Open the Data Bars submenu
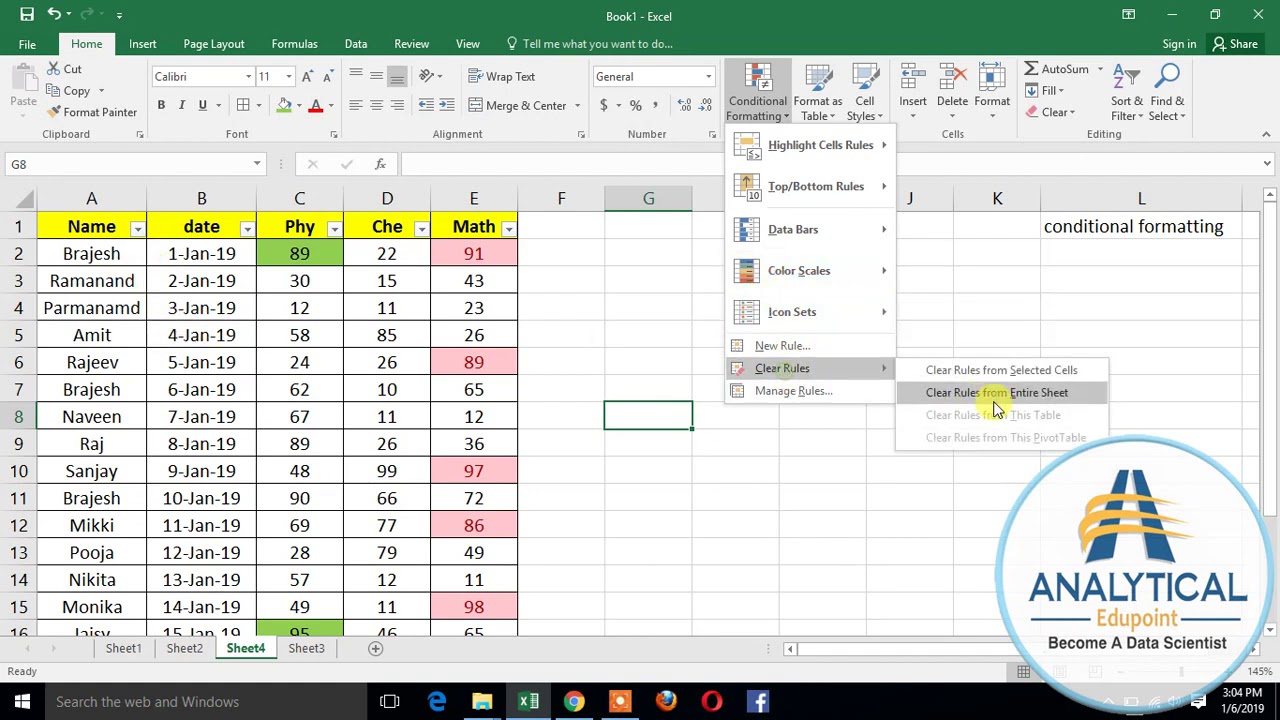 click(810, 229)
